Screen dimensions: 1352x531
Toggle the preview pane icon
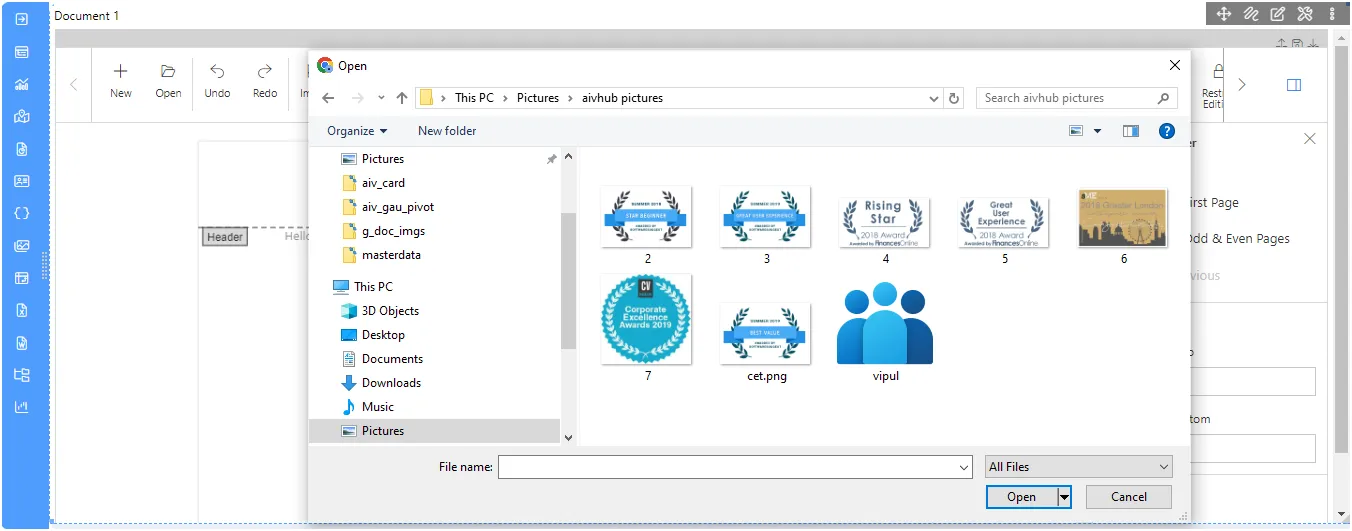click(x=1131, y=131)
